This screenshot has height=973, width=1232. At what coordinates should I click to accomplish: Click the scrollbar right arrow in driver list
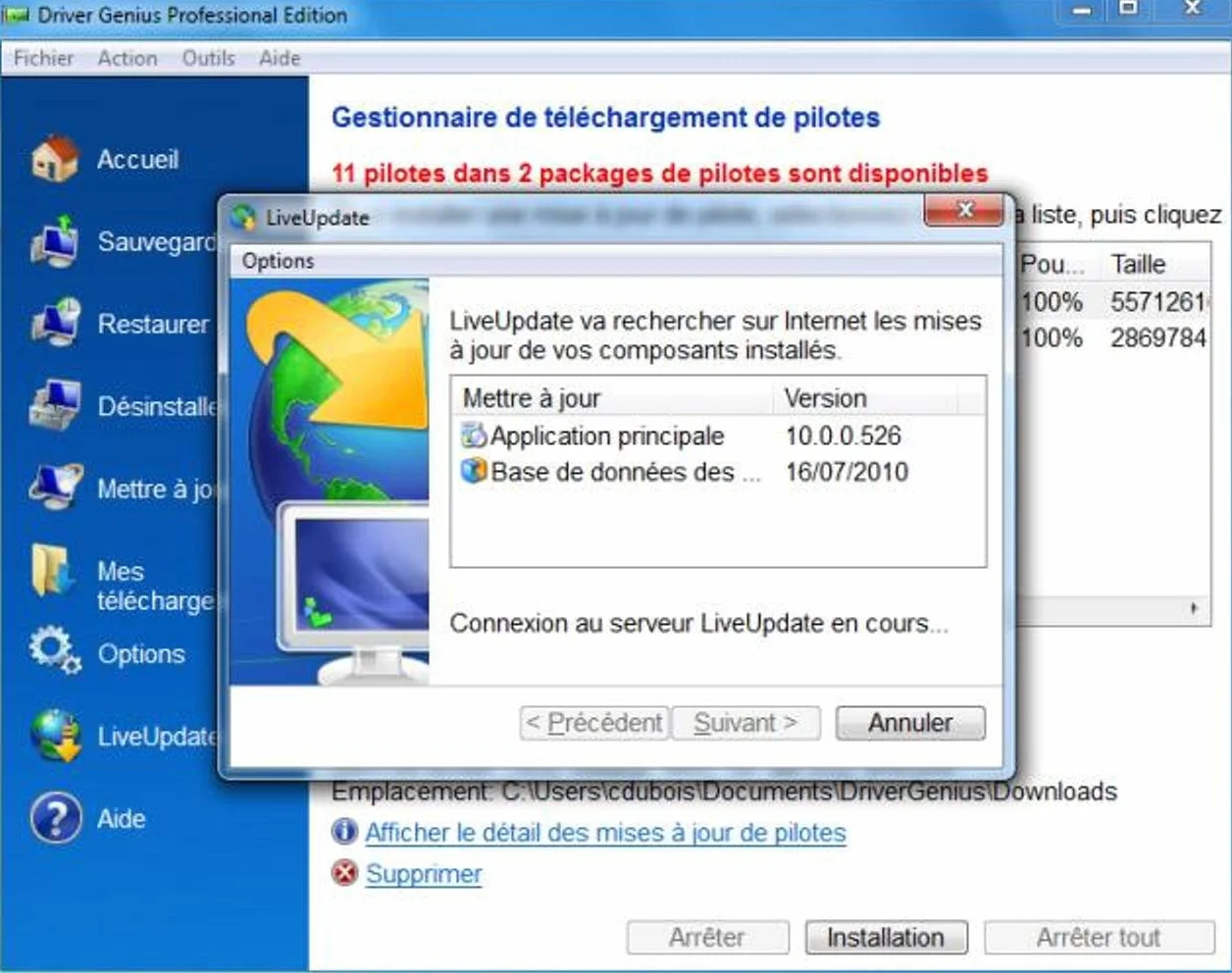1194,608
